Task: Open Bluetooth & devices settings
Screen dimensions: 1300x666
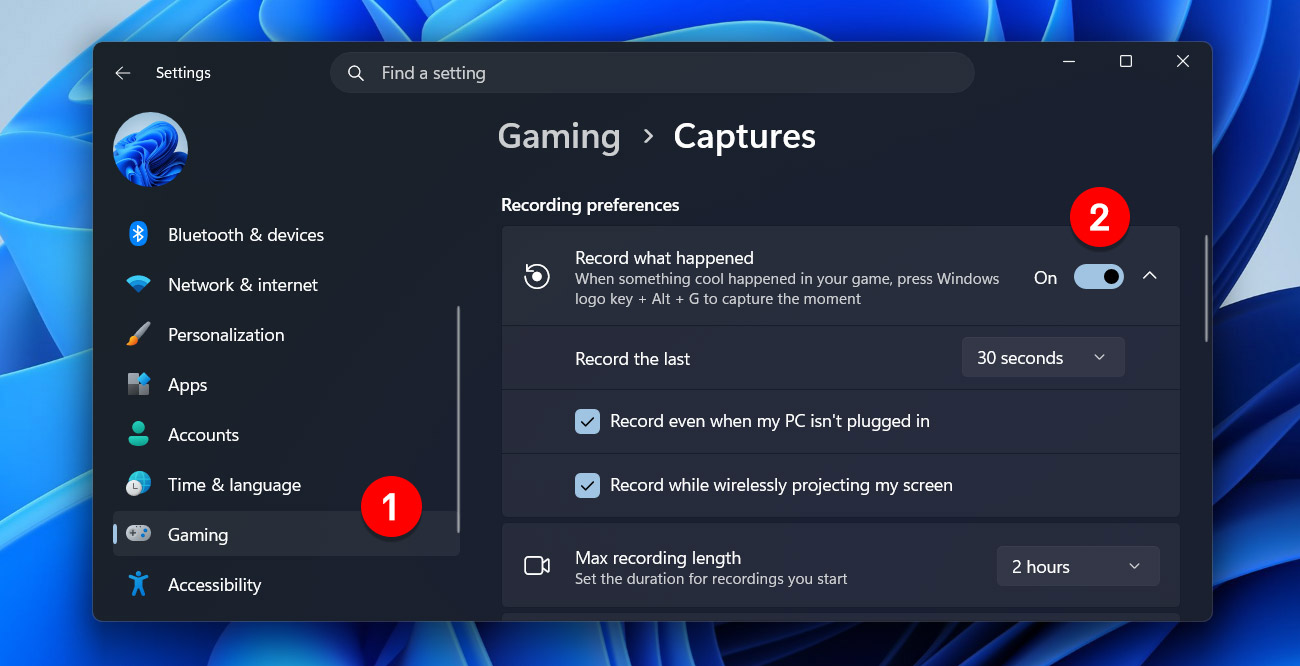Action: pyautogui.click(x=286, y=235)
